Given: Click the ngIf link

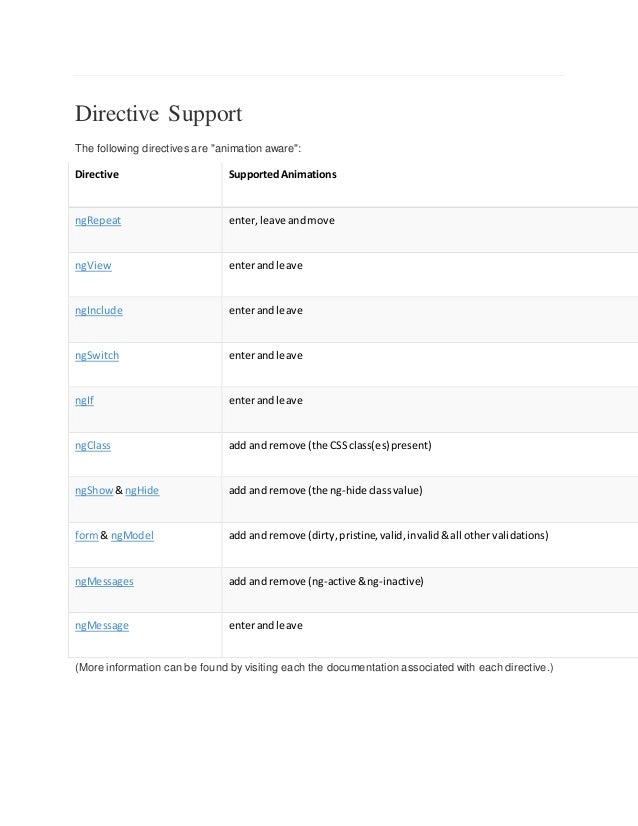Looking at the screenshot, I should coord(84,400).
